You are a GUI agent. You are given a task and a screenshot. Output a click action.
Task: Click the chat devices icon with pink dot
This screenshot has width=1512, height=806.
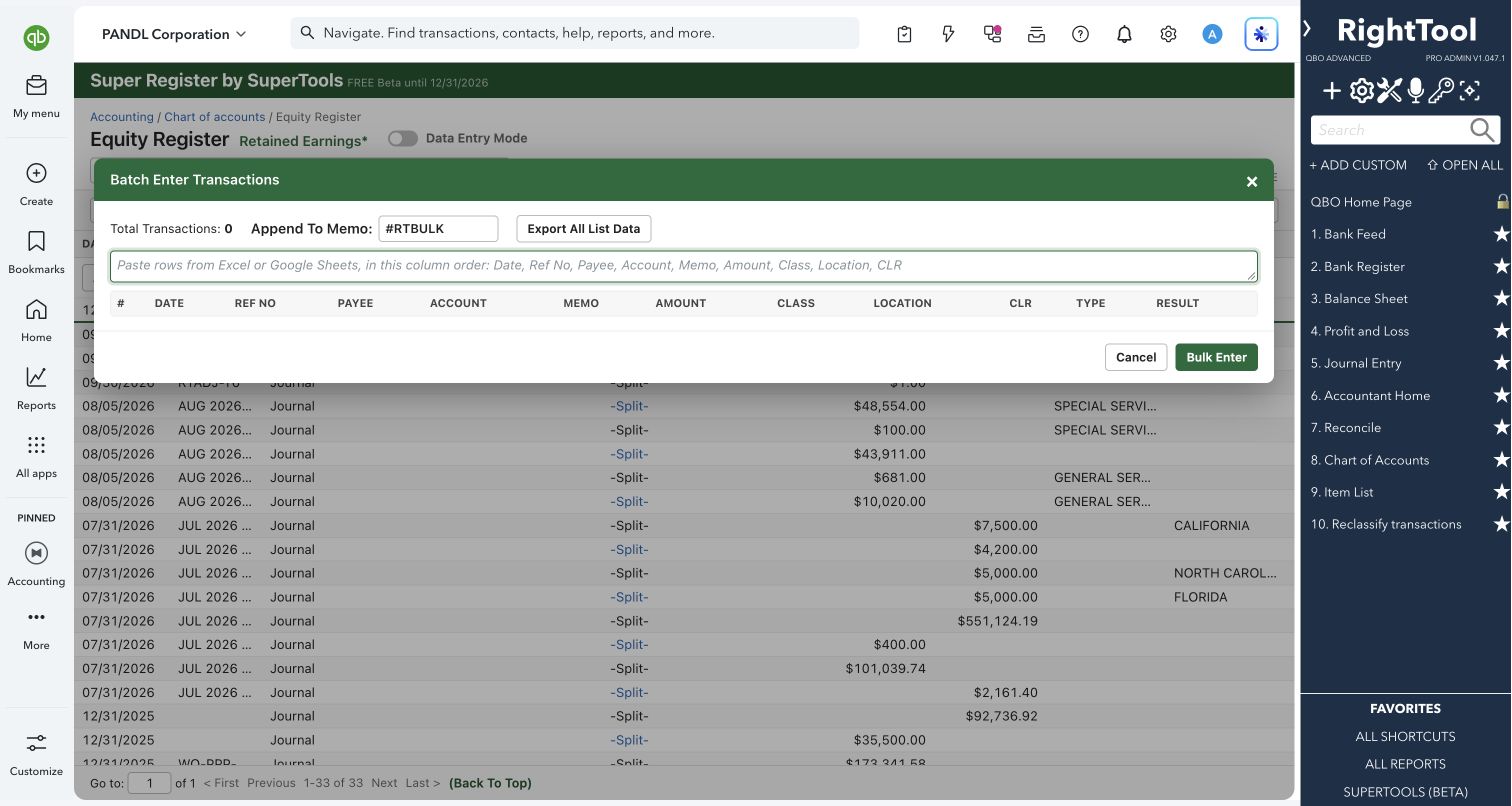[992, 34]
